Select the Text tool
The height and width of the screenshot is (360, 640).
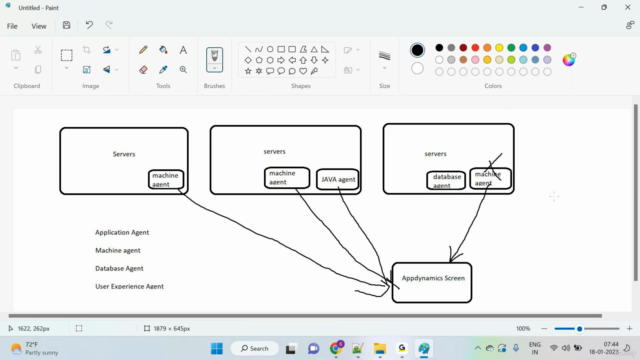coord(183,50)
